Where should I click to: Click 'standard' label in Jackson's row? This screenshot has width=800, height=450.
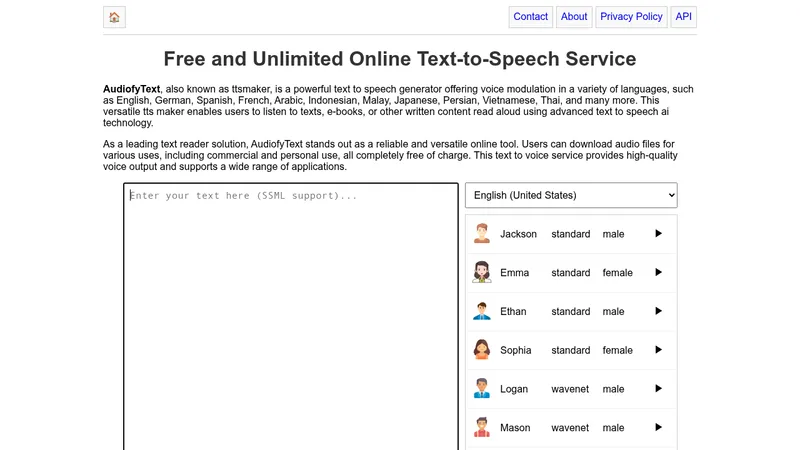point(570,234)
